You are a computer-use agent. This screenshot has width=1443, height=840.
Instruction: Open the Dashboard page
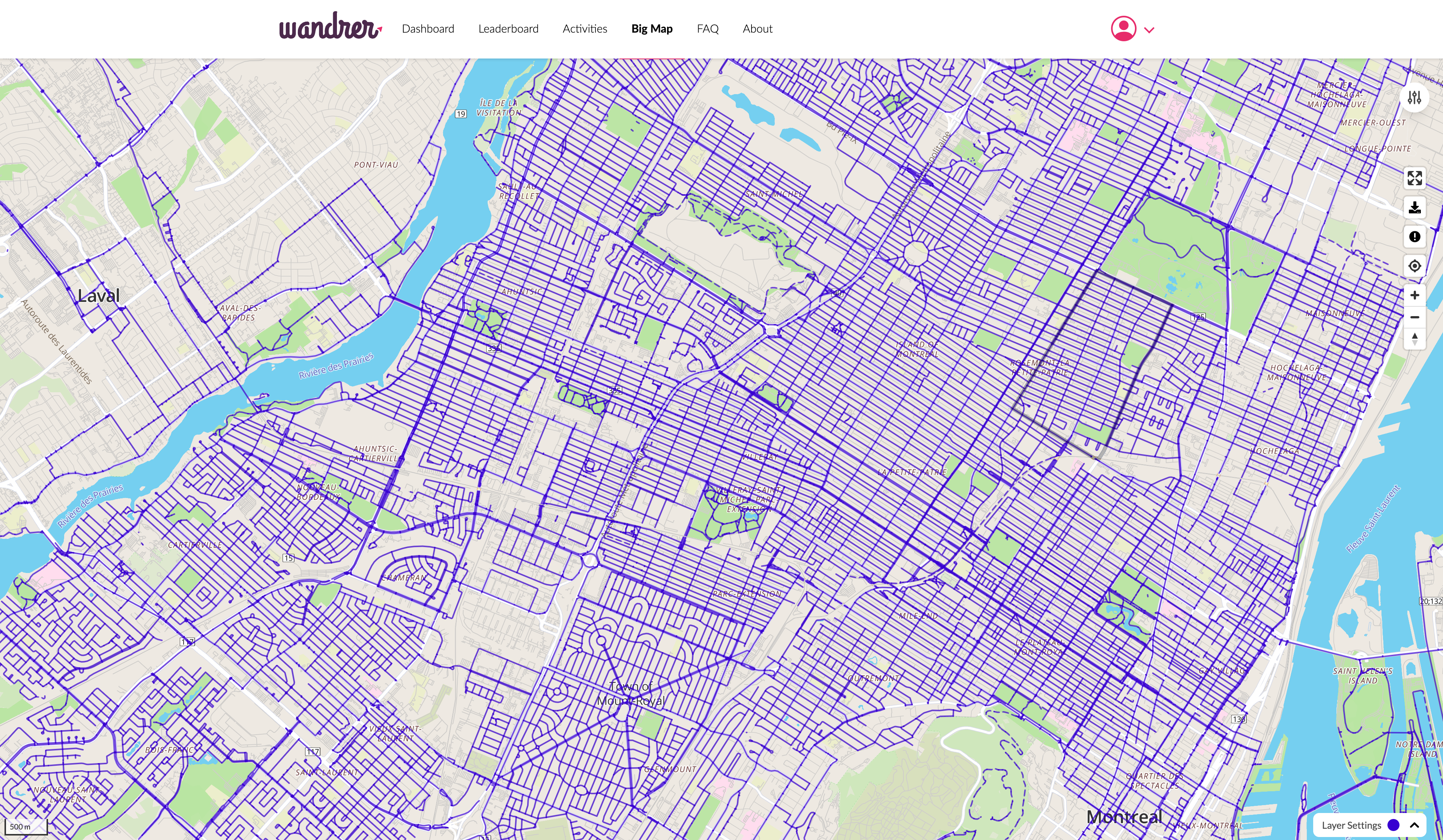pos(428,28)
